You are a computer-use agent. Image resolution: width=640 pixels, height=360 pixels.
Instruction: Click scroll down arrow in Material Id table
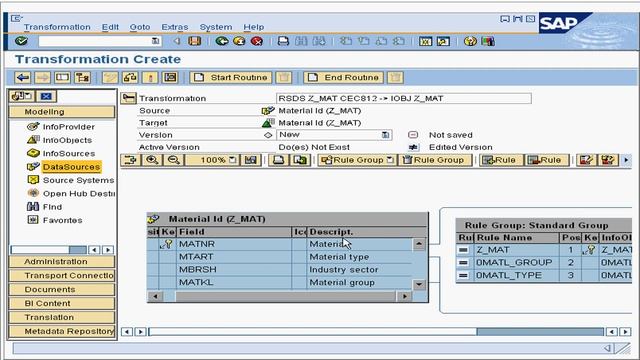click(x=419, y=284)
